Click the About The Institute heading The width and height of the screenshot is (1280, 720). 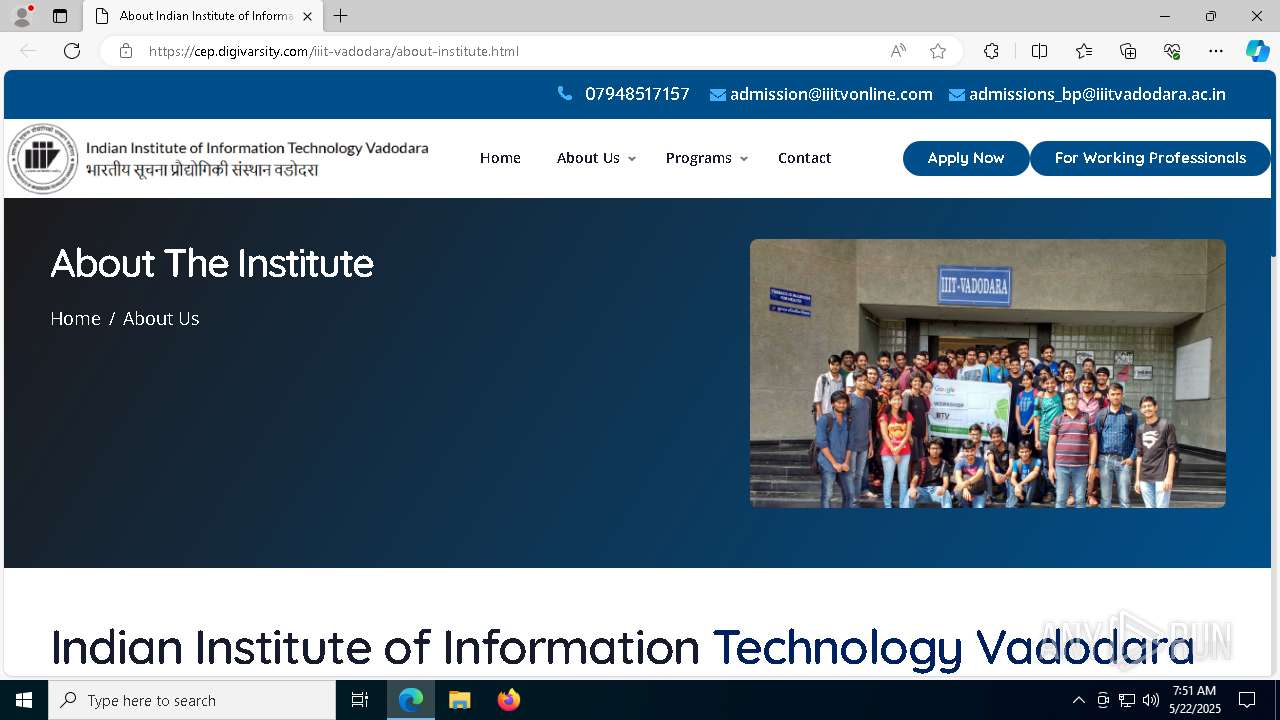(x=212, y=263)
